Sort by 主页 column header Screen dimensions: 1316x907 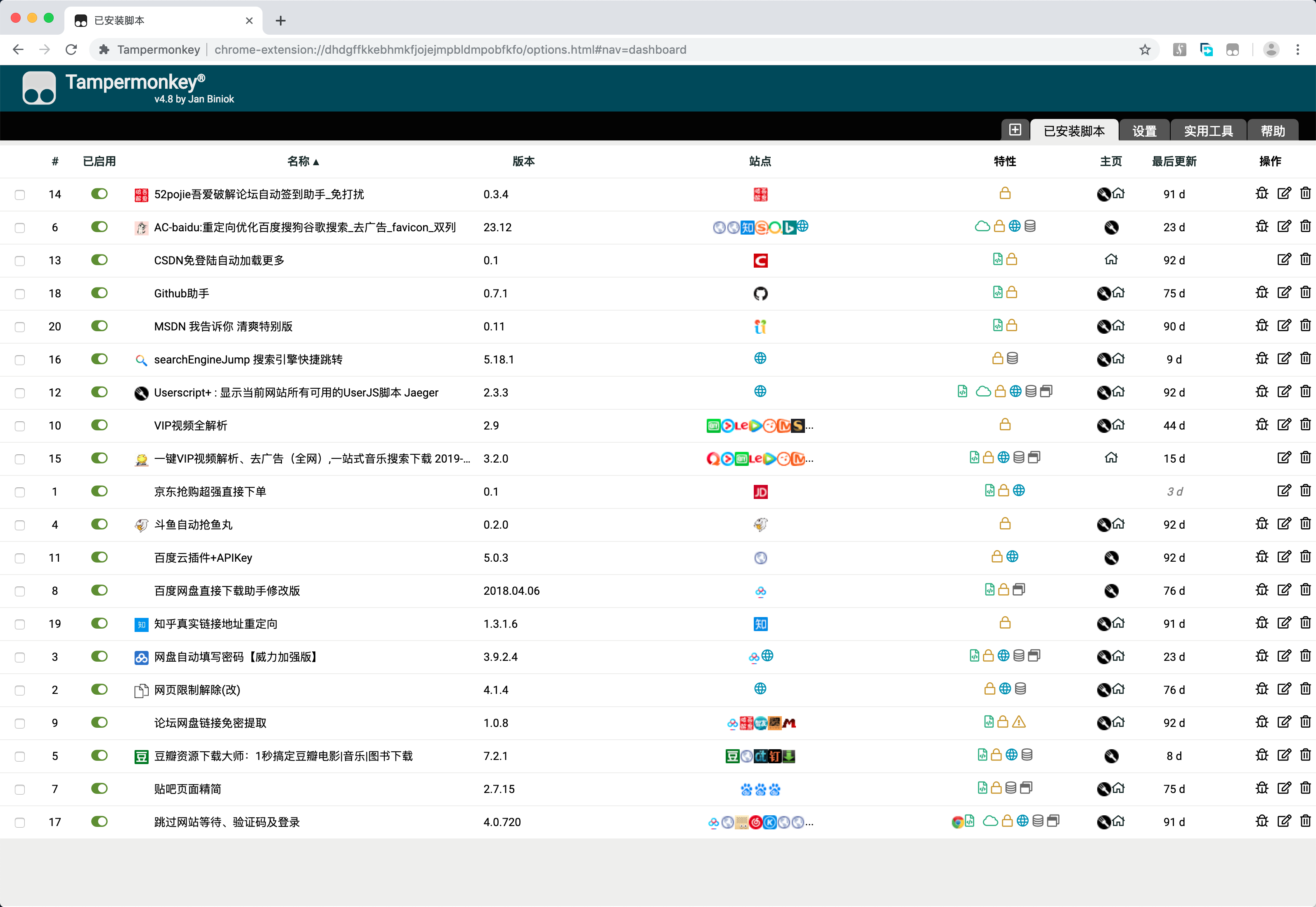pos(1111,161)
